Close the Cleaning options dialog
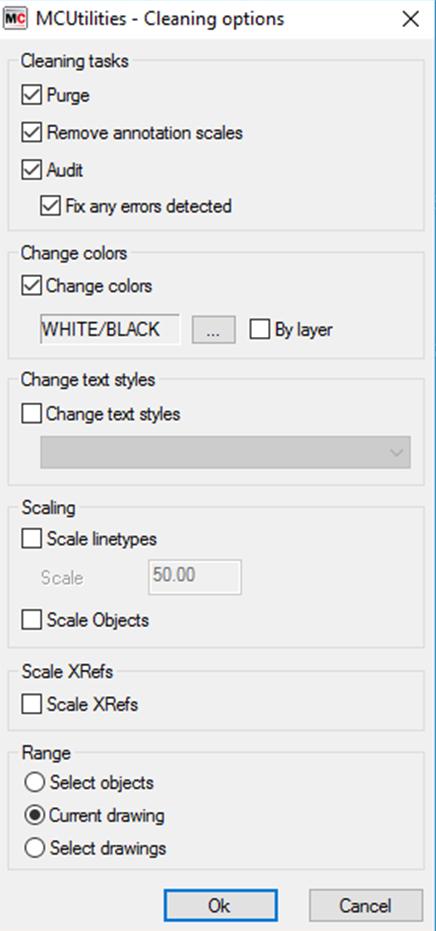 pyautogui.click(x=410, y=20)
